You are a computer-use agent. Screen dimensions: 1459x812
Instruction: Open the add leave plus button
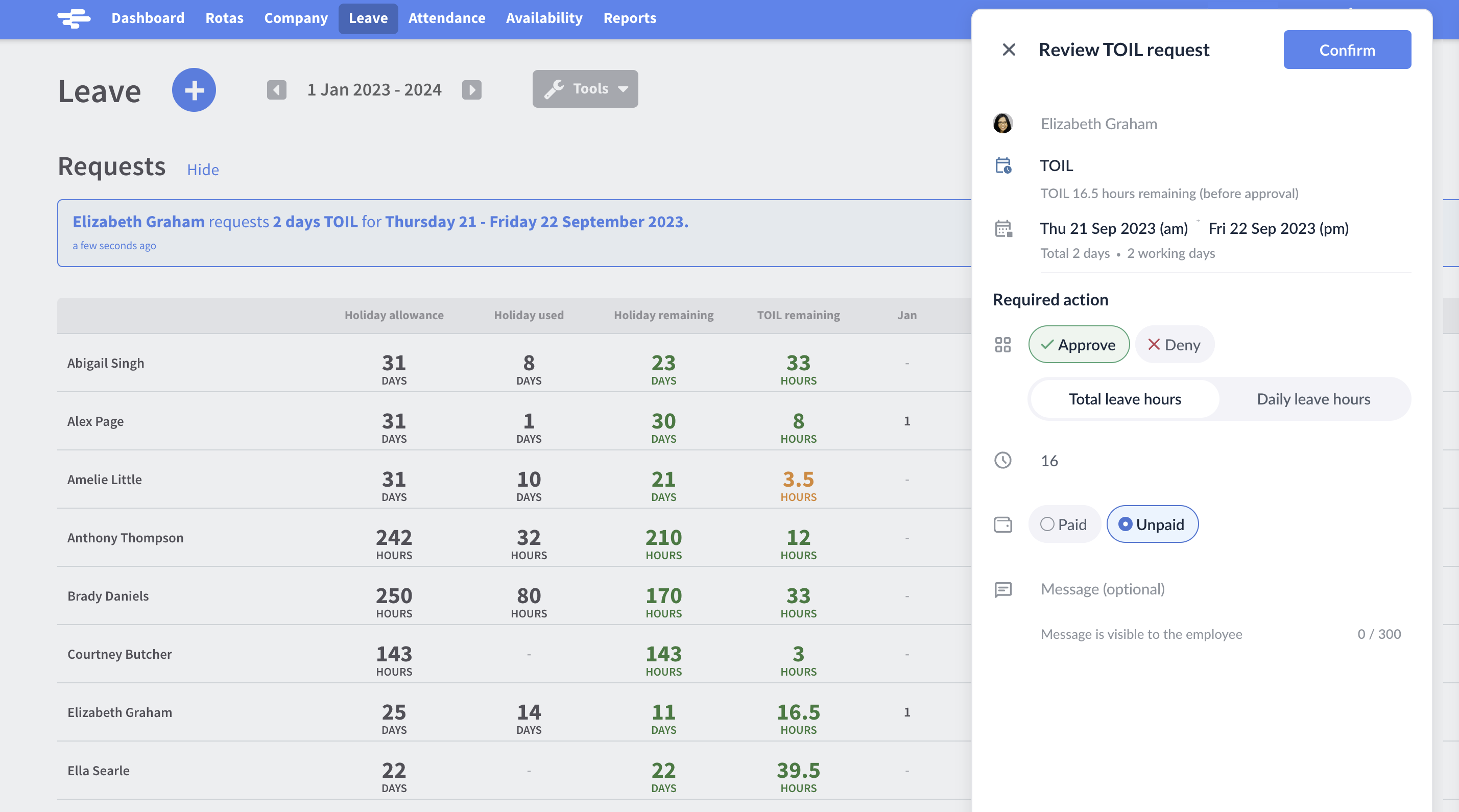click(194, 89)
